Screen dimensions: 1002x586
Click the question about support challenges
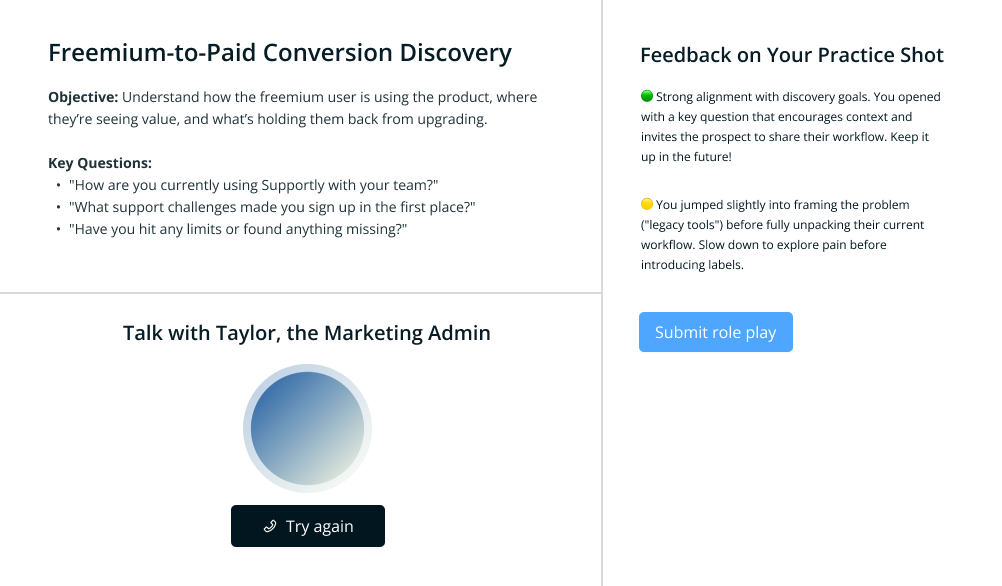(x=272, y=207)
